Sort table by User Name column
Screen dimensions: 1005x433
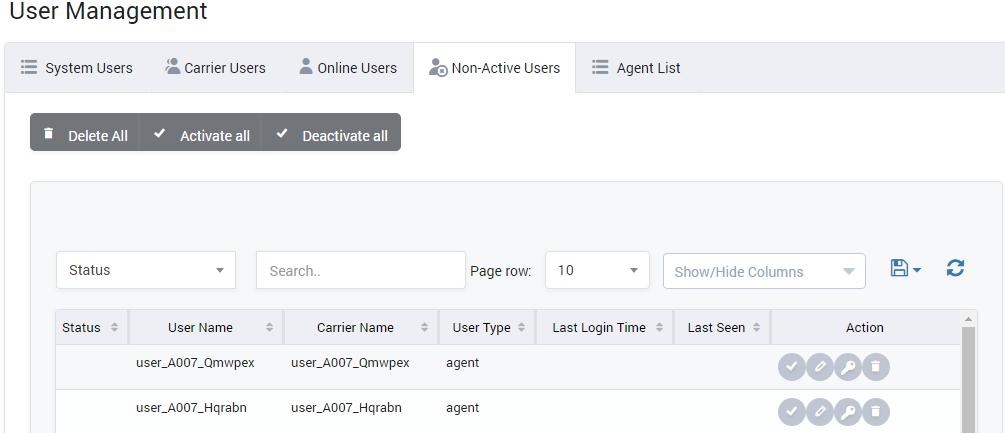tap(201, 327)
